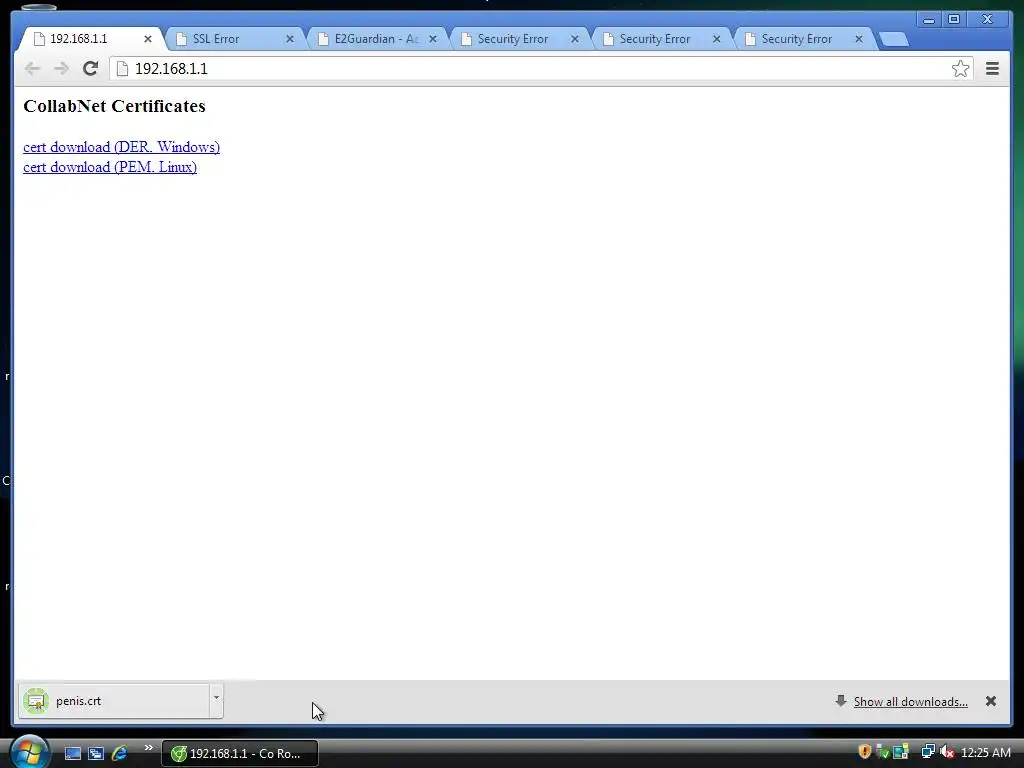1024x768 pixels.
Task: Click the 192.168.1.1 taskbar button
Action: coord(240,753)
